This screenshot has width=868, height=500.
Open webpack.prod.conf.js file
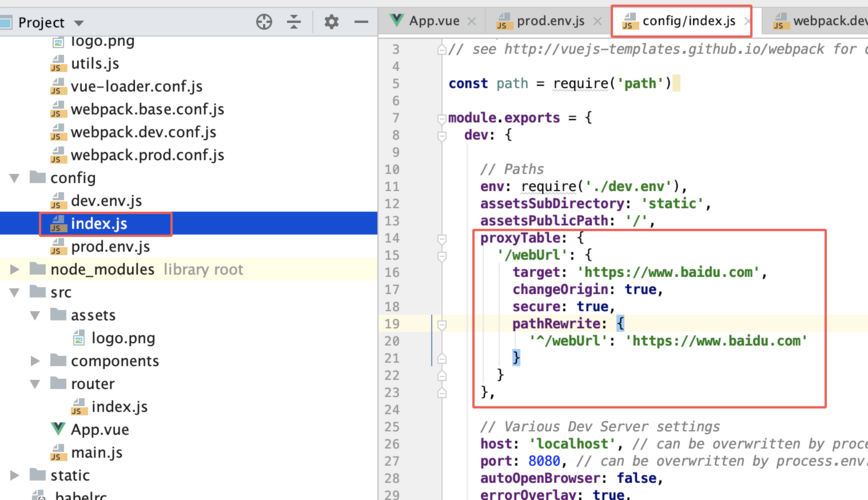(x=147, y=155)
